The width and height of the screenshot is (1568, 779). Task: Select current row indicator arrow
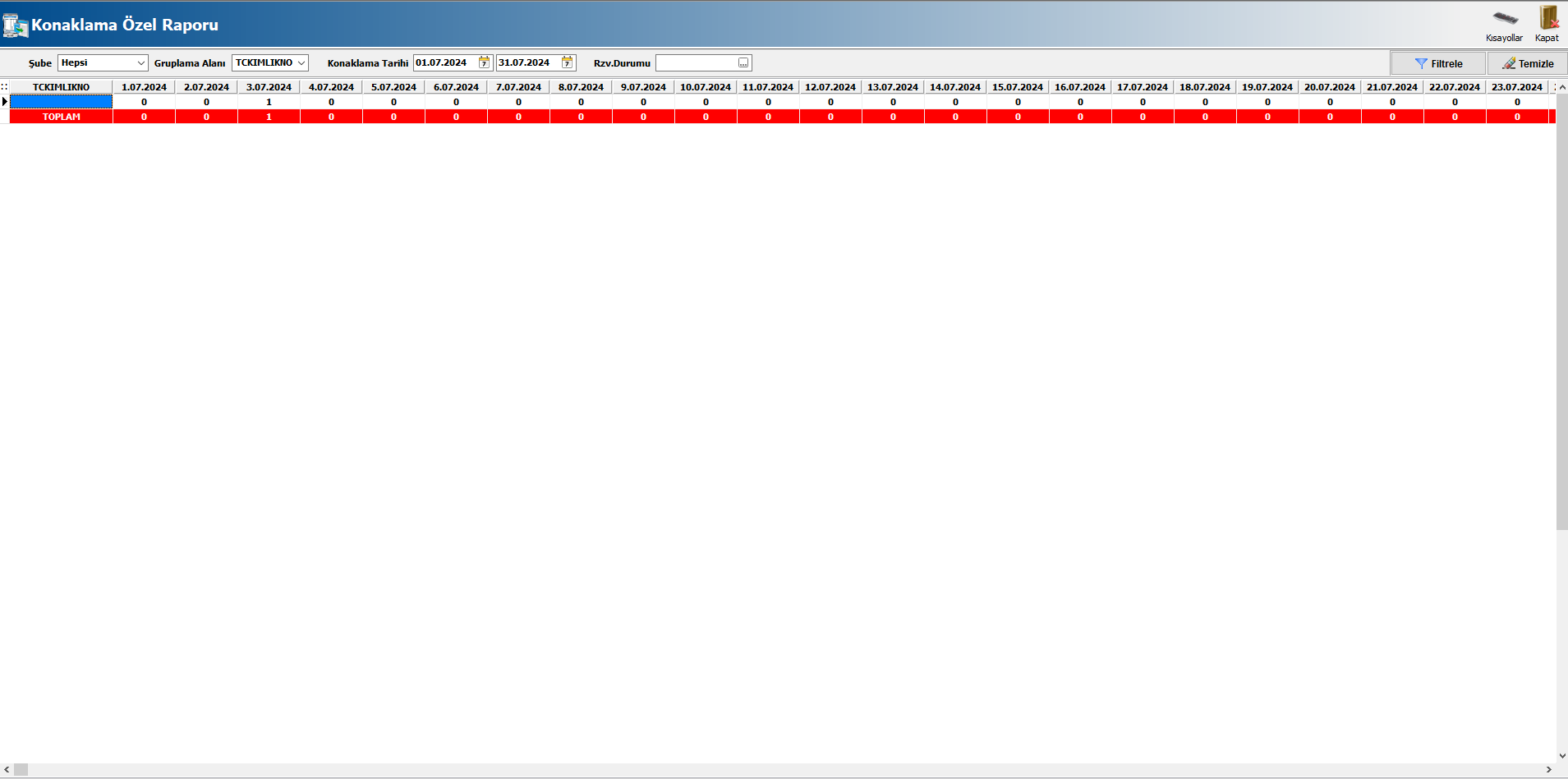click(5, 101)
